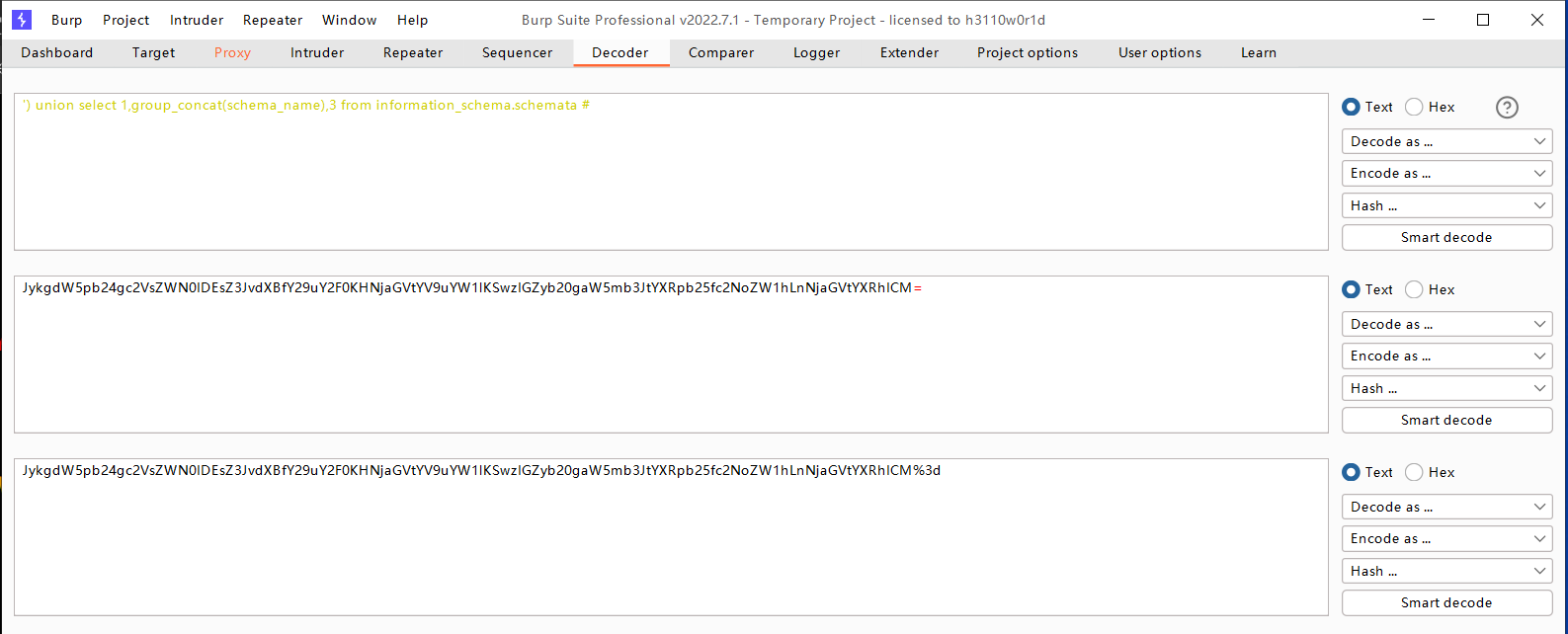Viewport: 1568px width, 634px height.
Task: Switch to the Project options tab
Action: pos(1028,52)
